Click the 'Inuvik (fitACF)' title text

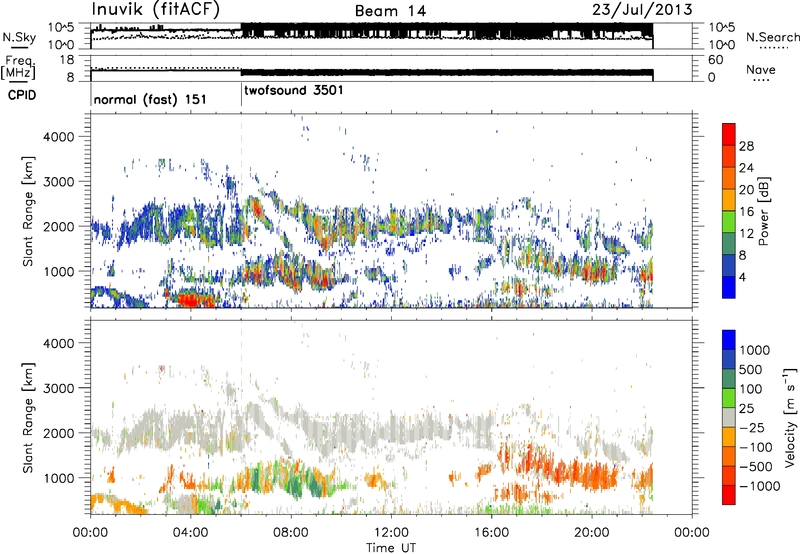coord(155,10)
